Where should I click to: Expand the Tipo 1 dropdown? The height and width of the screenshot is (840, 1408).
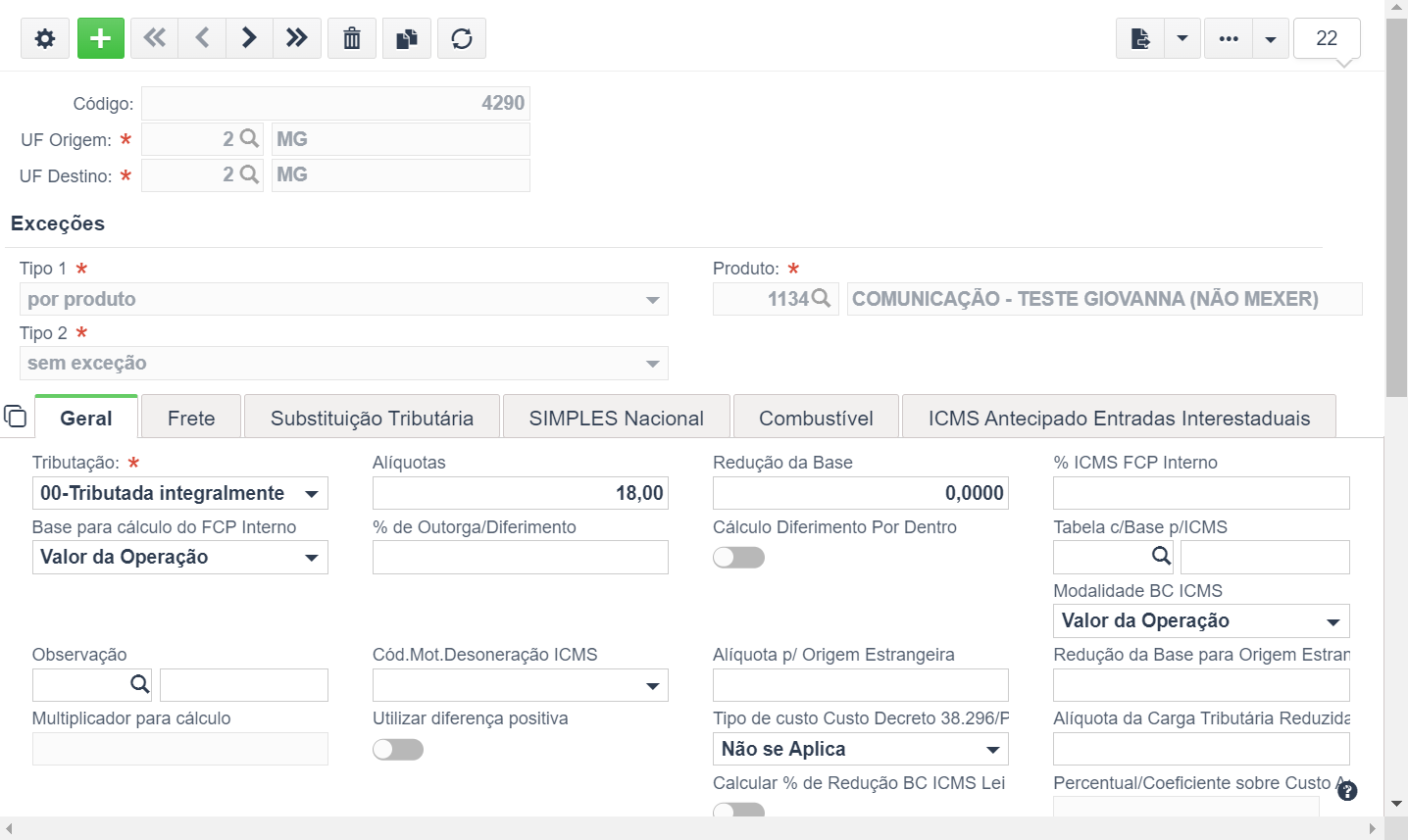pos(652,299)
